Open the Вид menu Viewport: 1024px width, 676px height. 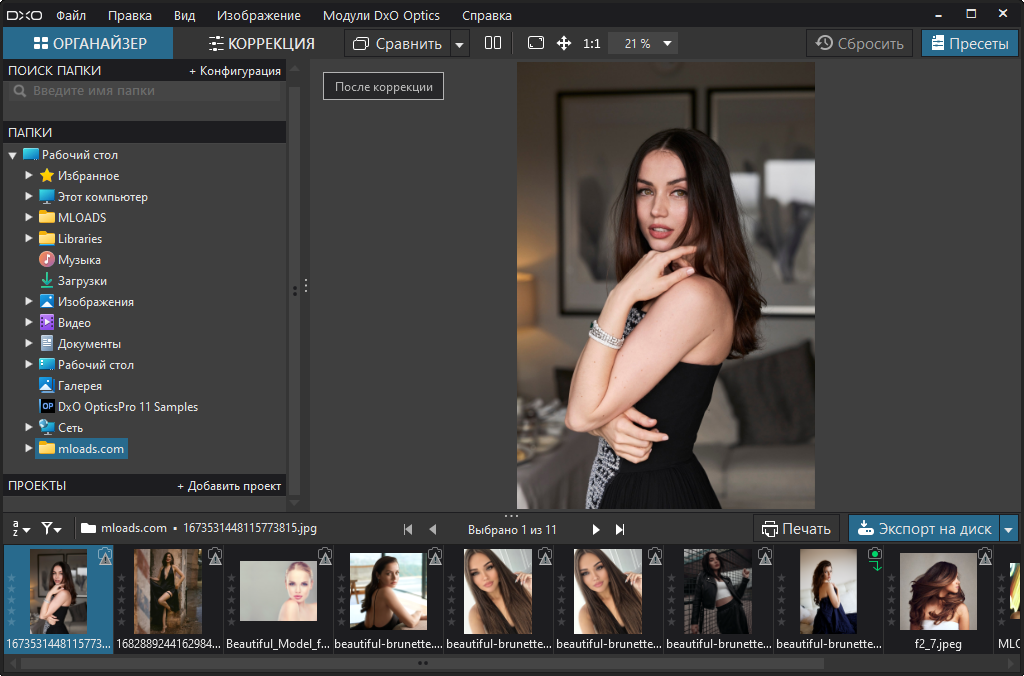pos(184,15)
